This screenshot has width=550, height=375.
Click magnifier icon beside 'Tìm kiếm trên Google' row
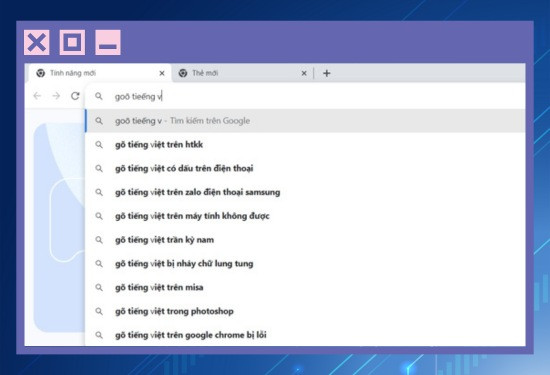(99, 121)
